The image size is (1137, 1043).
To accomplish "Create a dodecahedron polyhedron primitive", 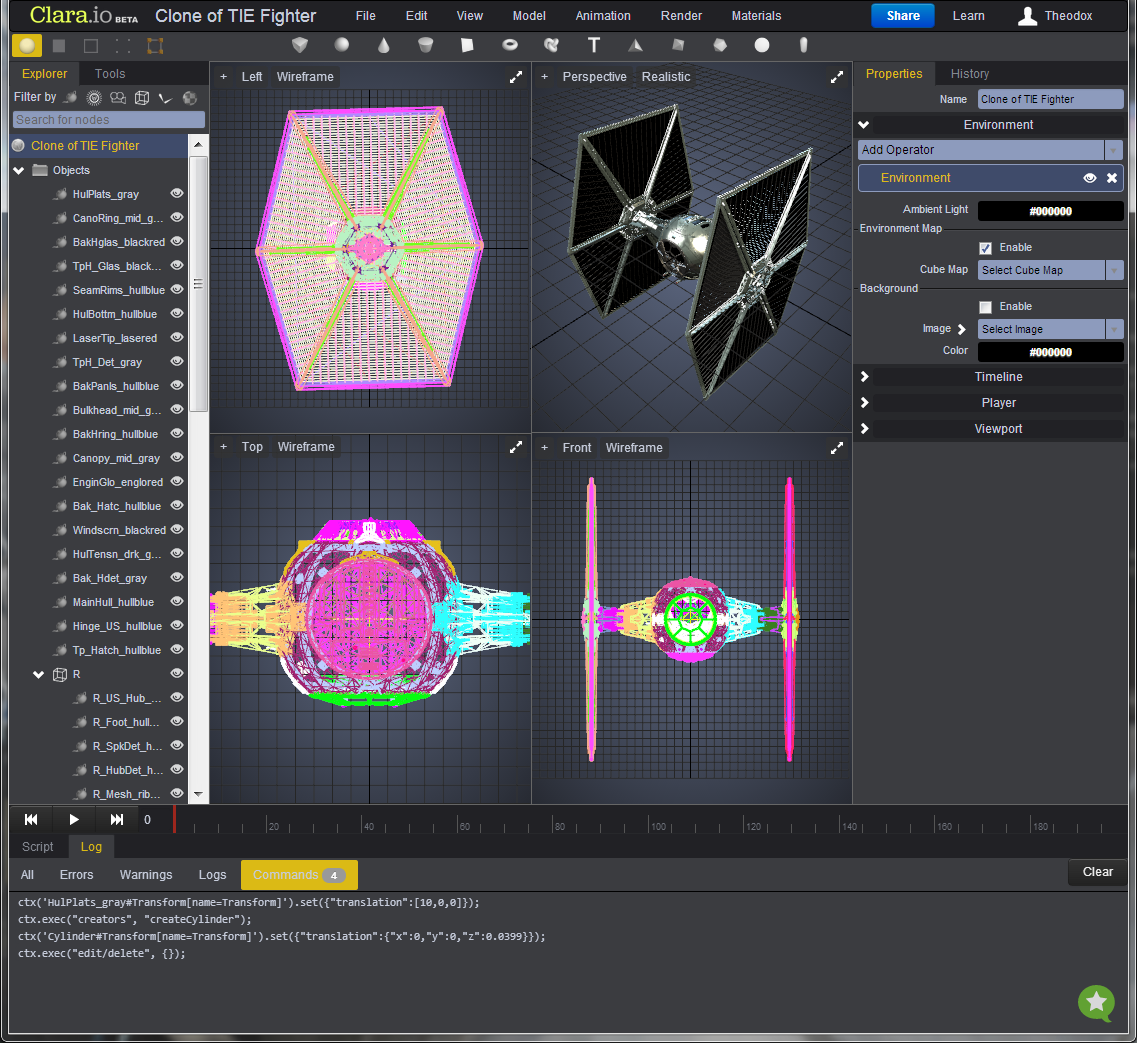I will click(720, 45).
